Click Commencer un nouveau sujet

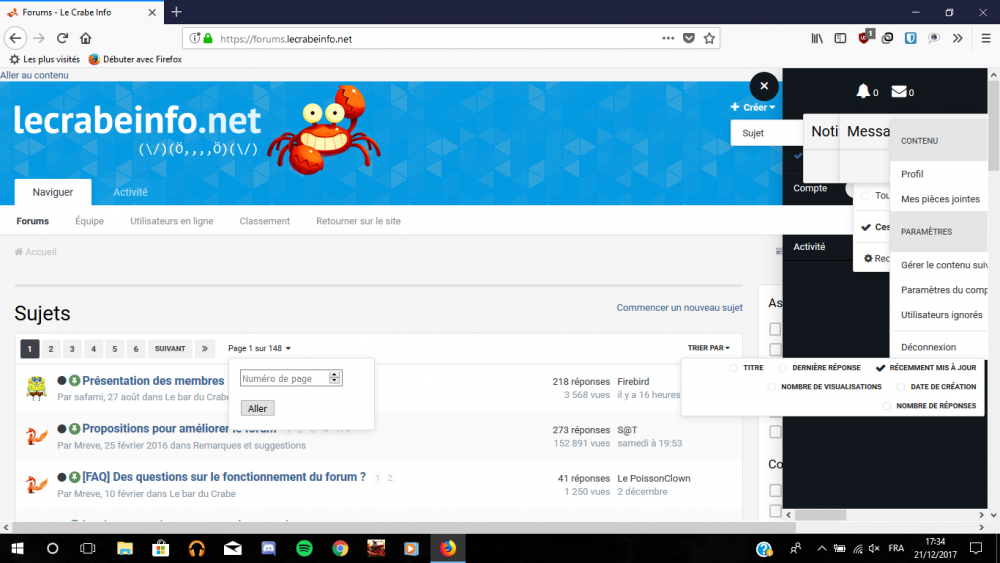click(679, 308)
